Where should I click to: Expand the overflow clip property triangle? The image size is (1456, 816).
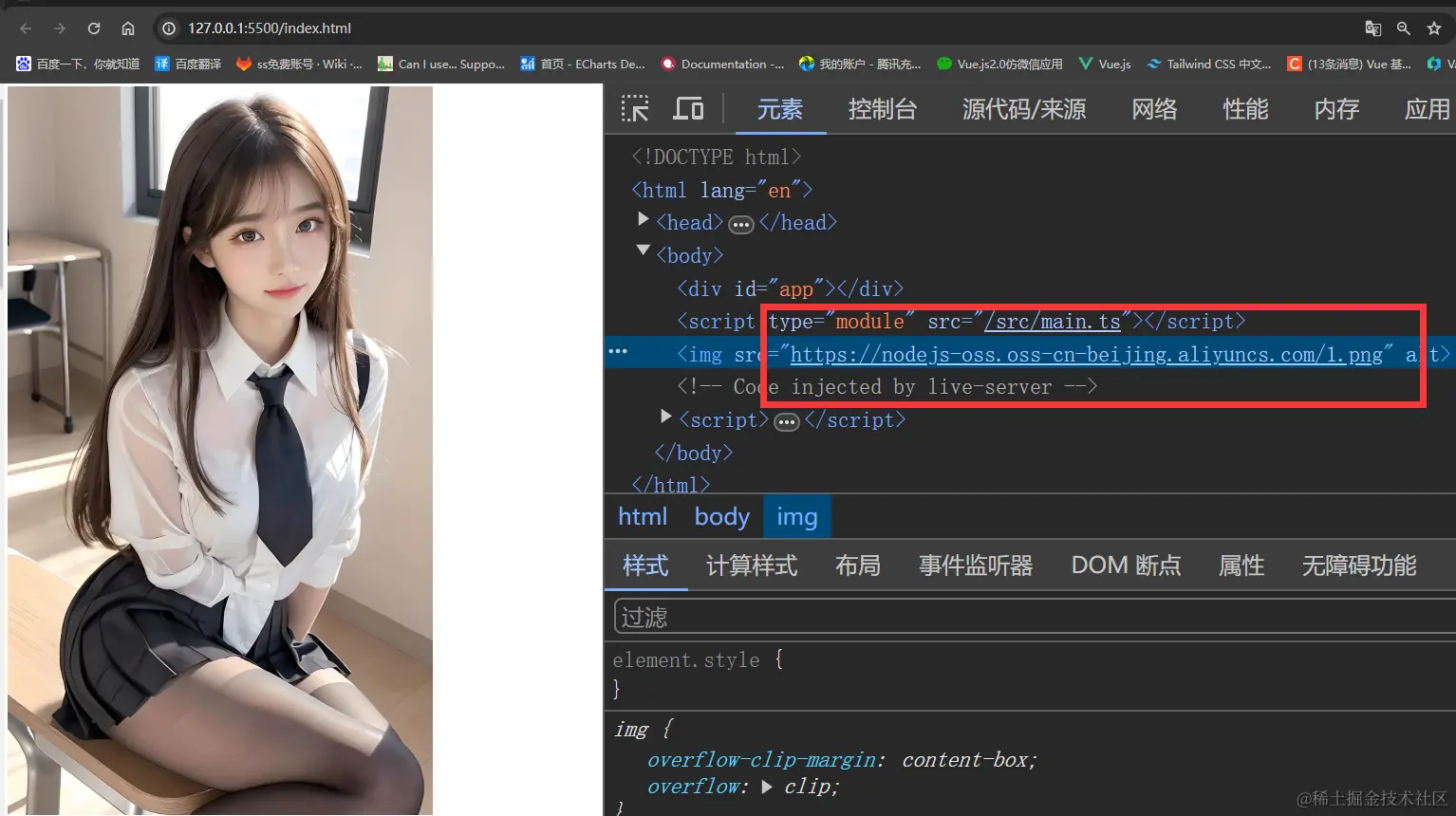coord(767,787)
